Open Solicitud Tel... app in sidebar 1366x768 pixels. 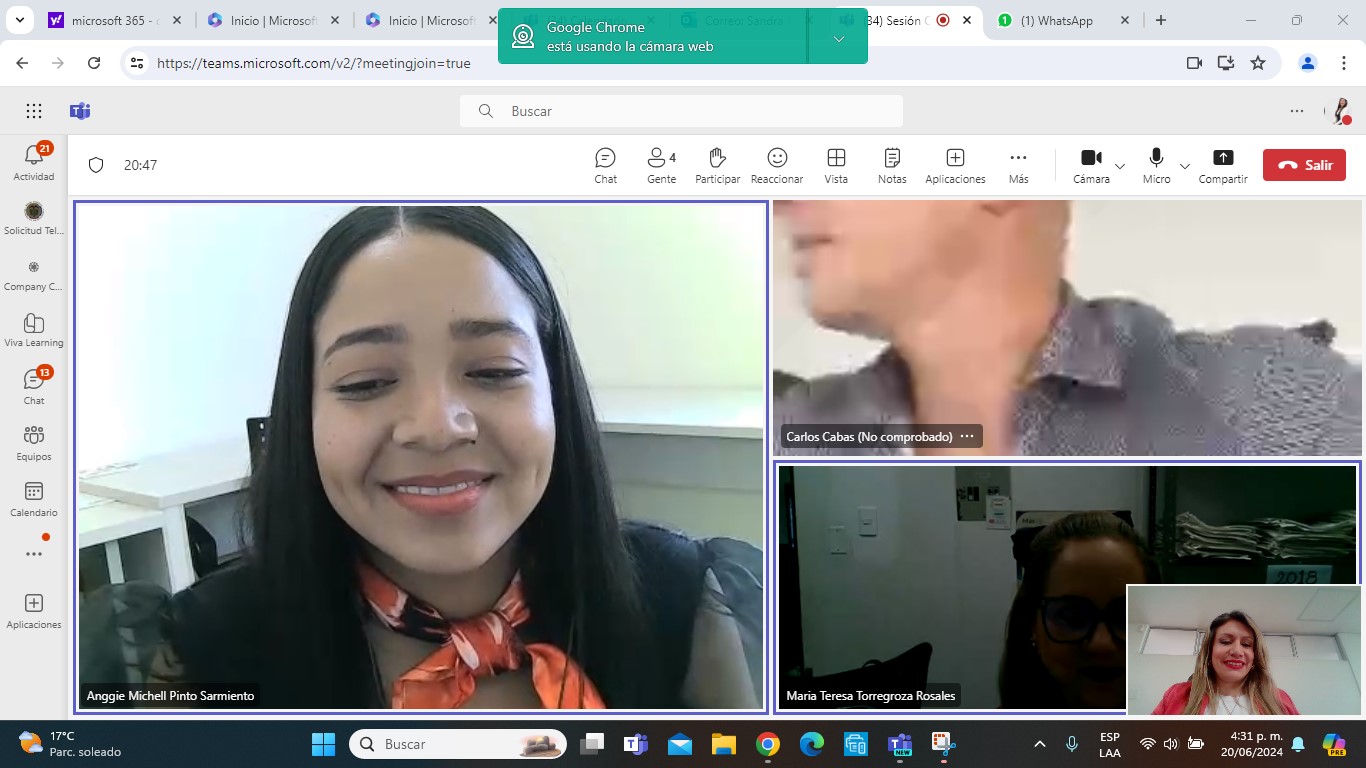34,218
